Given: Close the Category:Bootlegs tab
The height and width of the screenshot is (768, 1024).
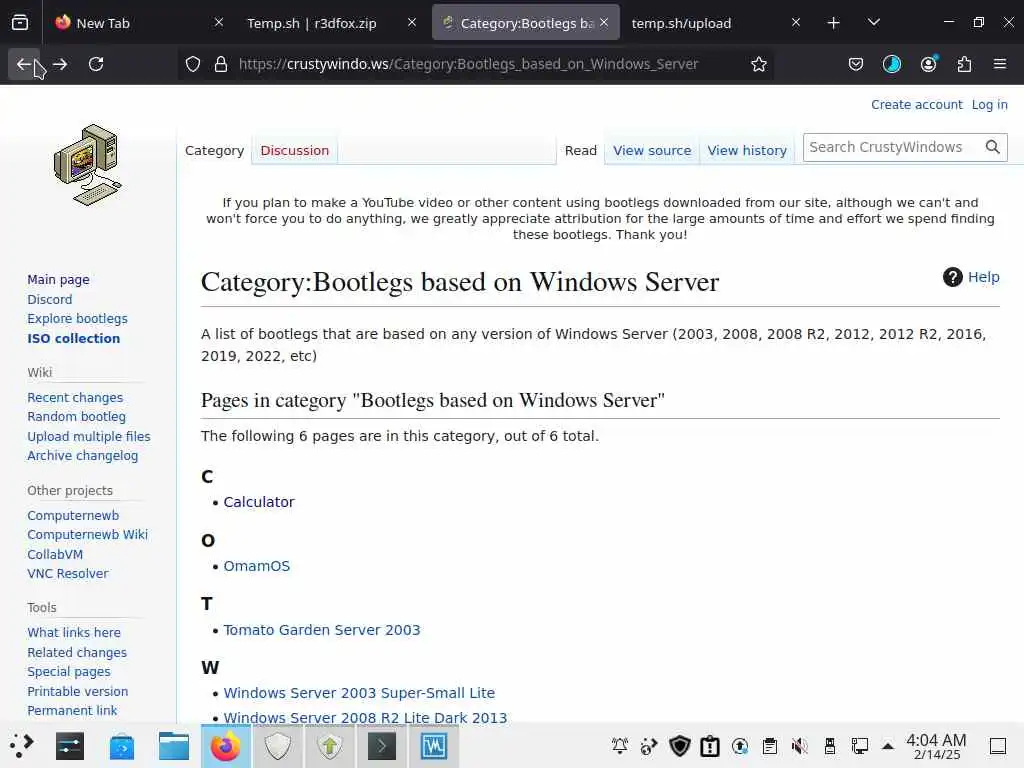Looking at the screenshot, I should click(604, 22).
